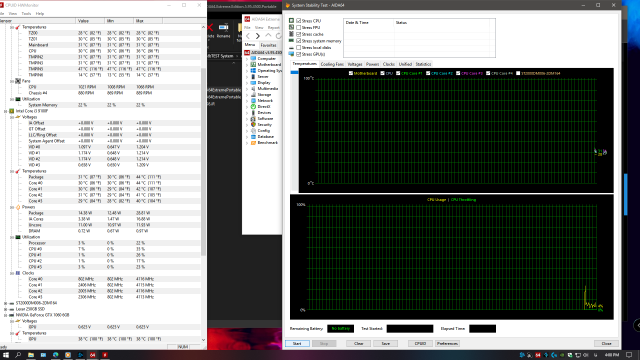The width and height of the screenshot is (640, 360).
Task: Enable Stress local disks checkbox
Action: click(x=298, y=48)
